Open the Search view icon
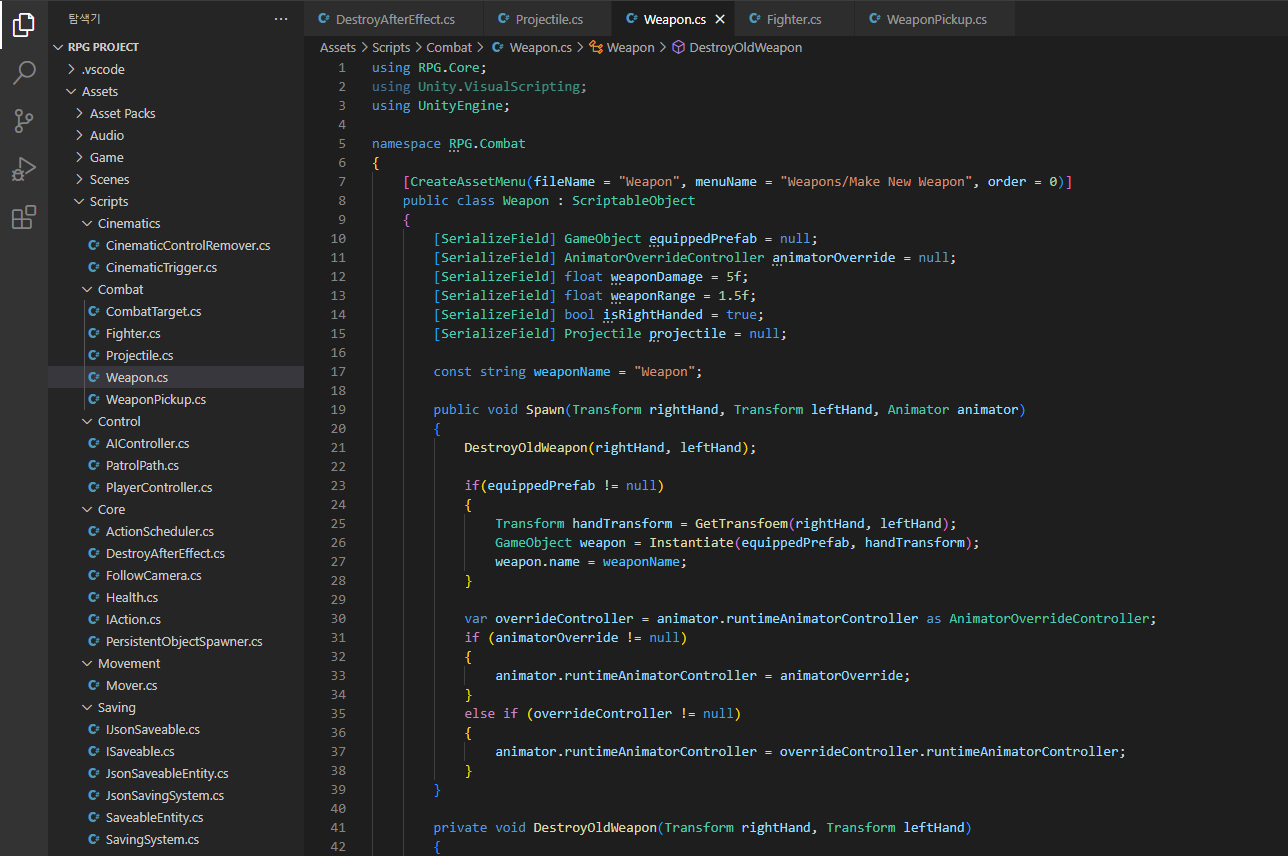The height and width of the screenshot is (856, 1288). [x=24, y=73]
